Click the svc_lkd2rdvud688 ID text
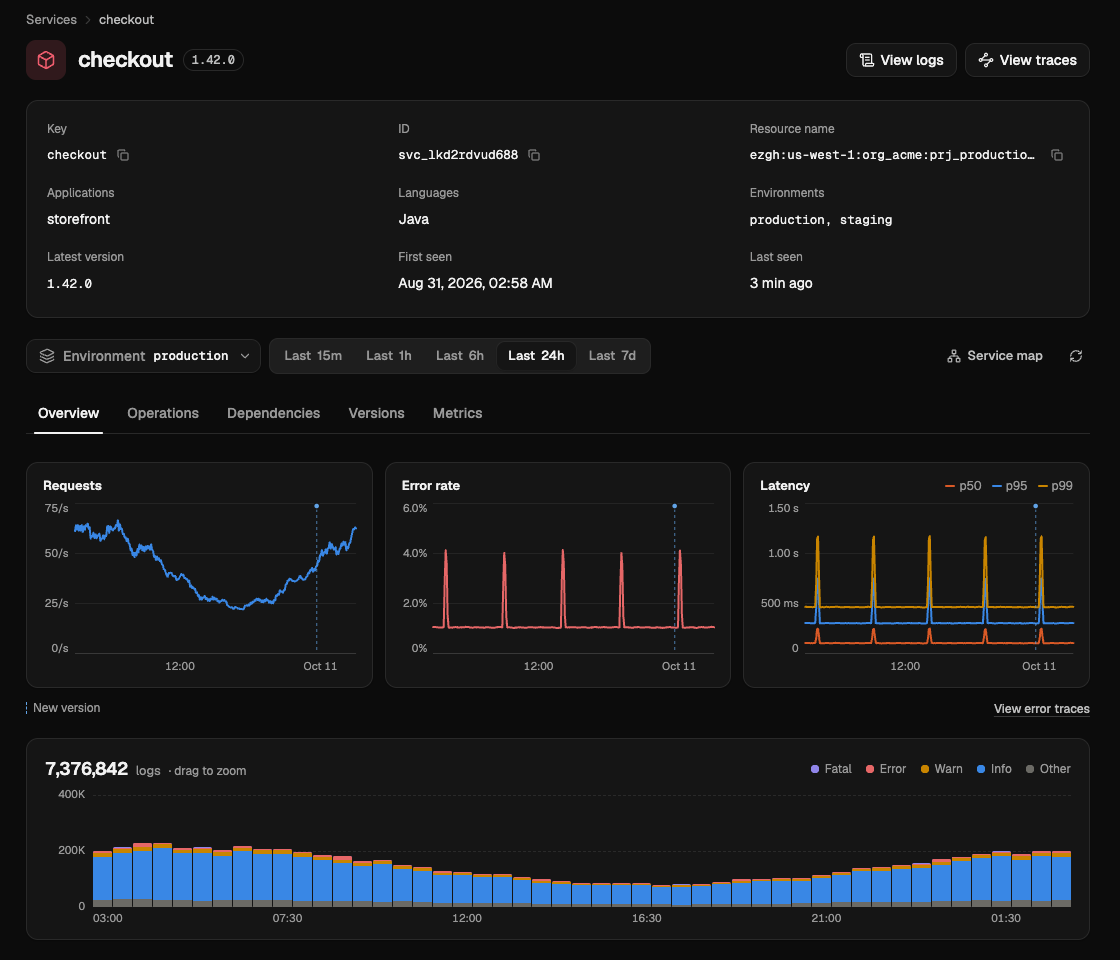The image size is (1120, 960). coord(458,155)
